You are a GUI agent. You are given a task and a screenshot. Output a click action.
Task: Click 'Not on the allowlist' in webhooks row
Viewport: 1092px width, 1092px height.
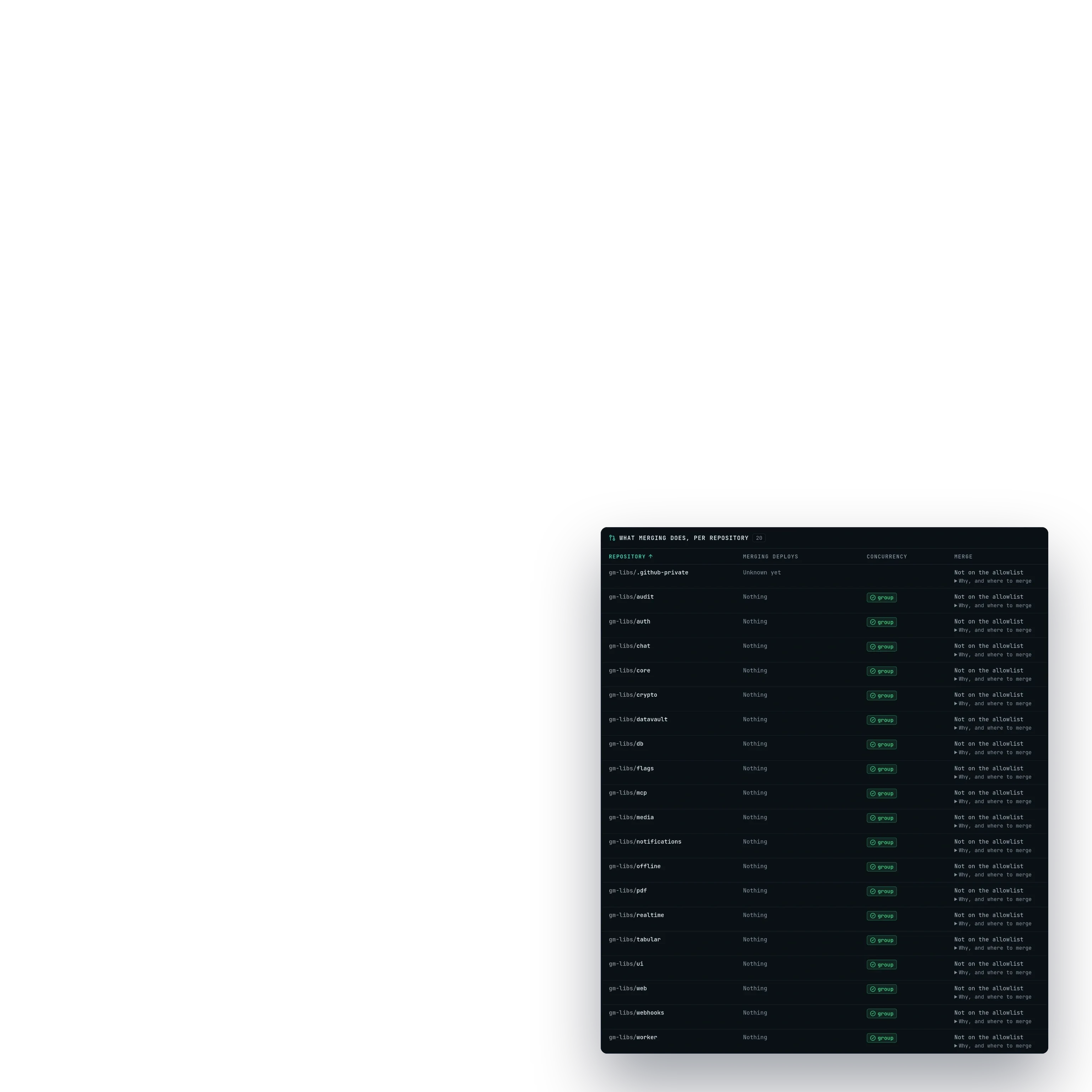[x=989, y=1013]
